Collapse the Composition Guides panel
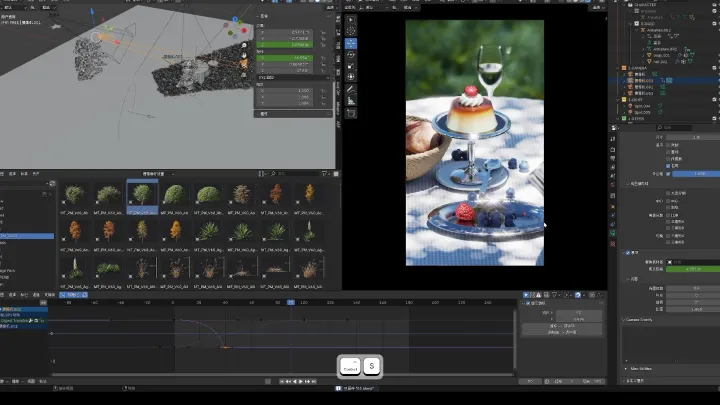720x405 pixels. [x=628, y=184]
